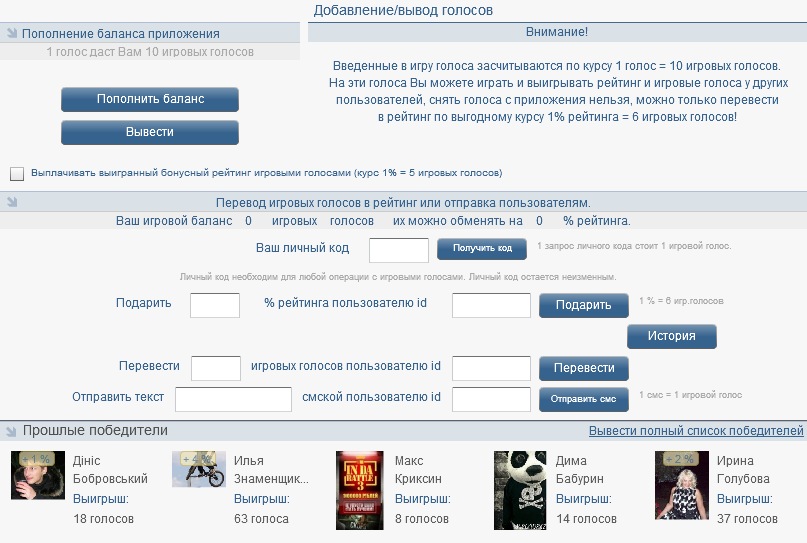The height and width of the screenshot is (543, 807).
Task: Click the Внимание! header bar
Action: click(557, 32)
